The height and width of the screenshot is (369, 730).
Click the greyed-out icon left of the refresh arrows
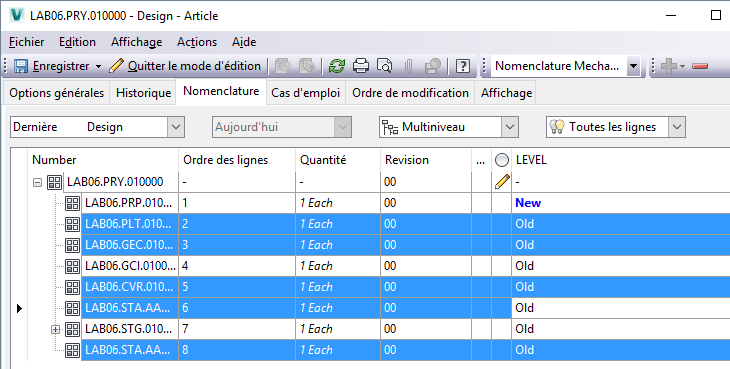point(307,66)
